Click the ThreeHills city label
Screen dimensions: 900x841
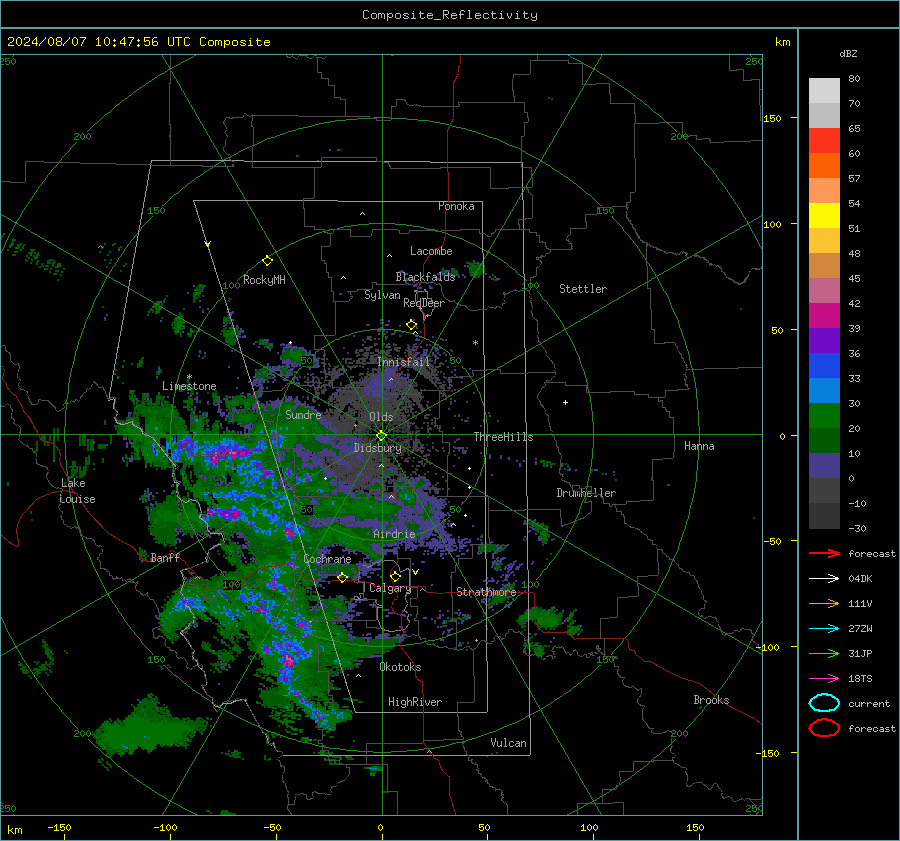pos(503,437)
